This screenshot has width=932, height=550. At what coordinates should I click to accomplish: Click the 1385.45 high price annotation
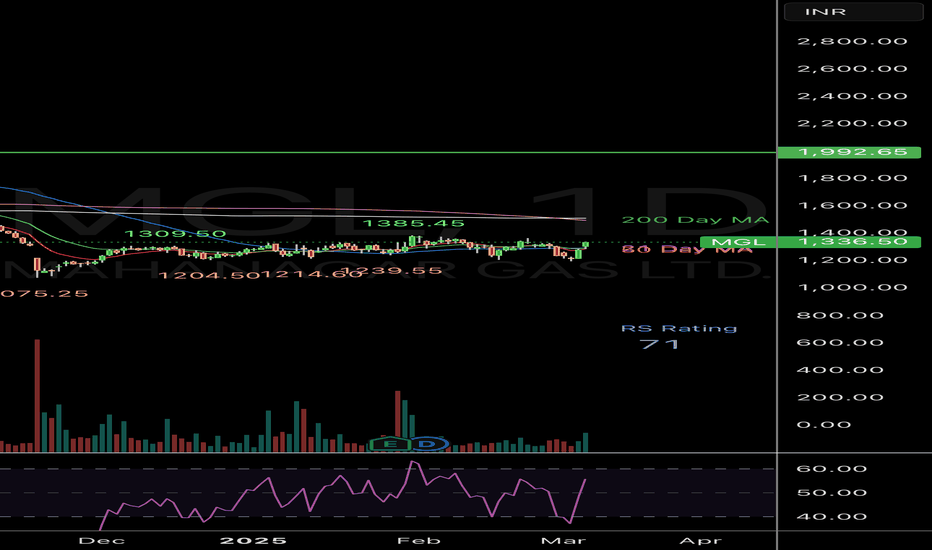pyautogui.click(x=413, y=224)
